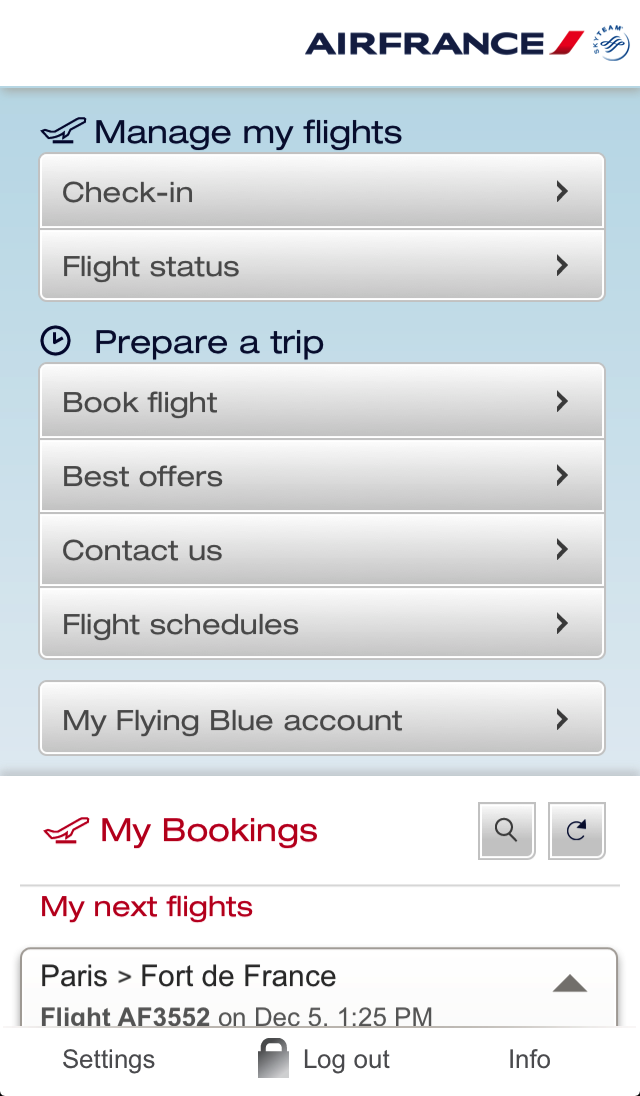Select the Book flight menu entry
This screenshot has height=1096, width=640.
click(321, 402)
